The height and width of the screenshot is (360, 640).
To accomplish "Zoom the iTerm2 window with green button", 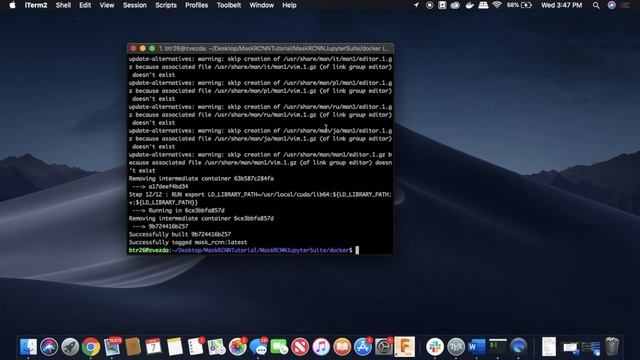I will pyautogui.click(x=152, y=48).
